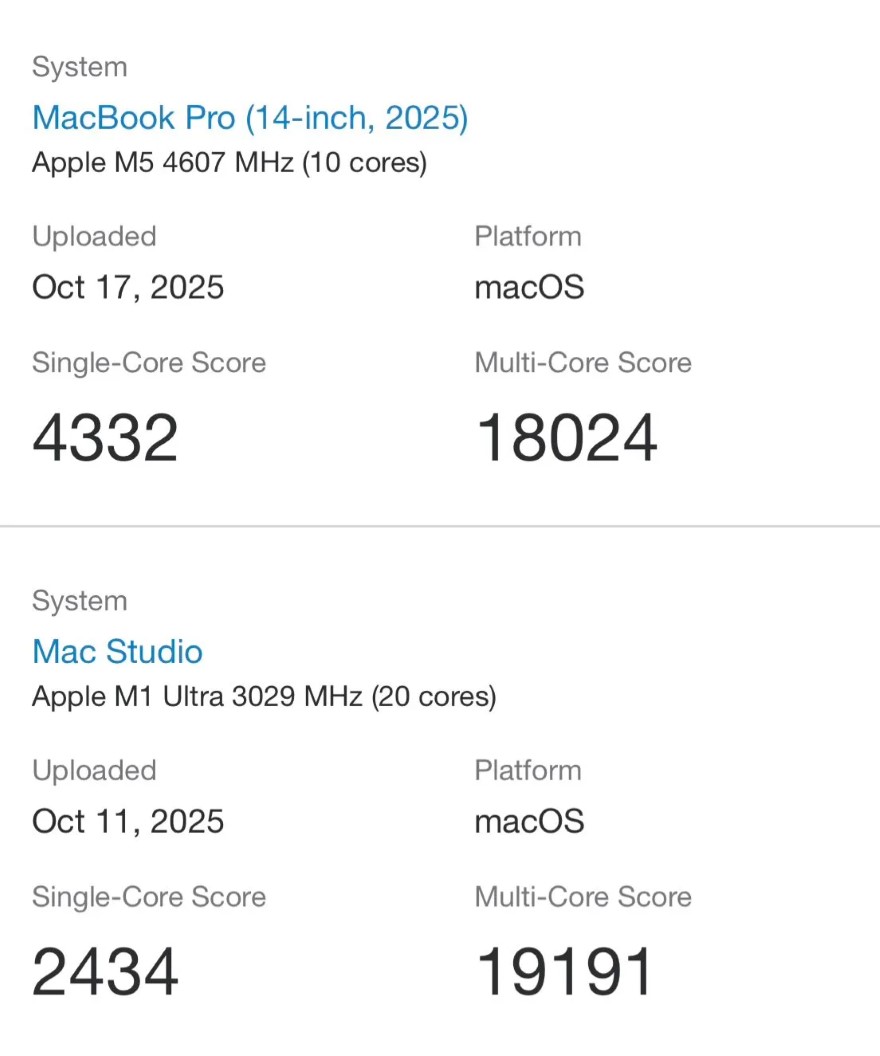Click the System label above MacBook Pro

click(80, 67)
